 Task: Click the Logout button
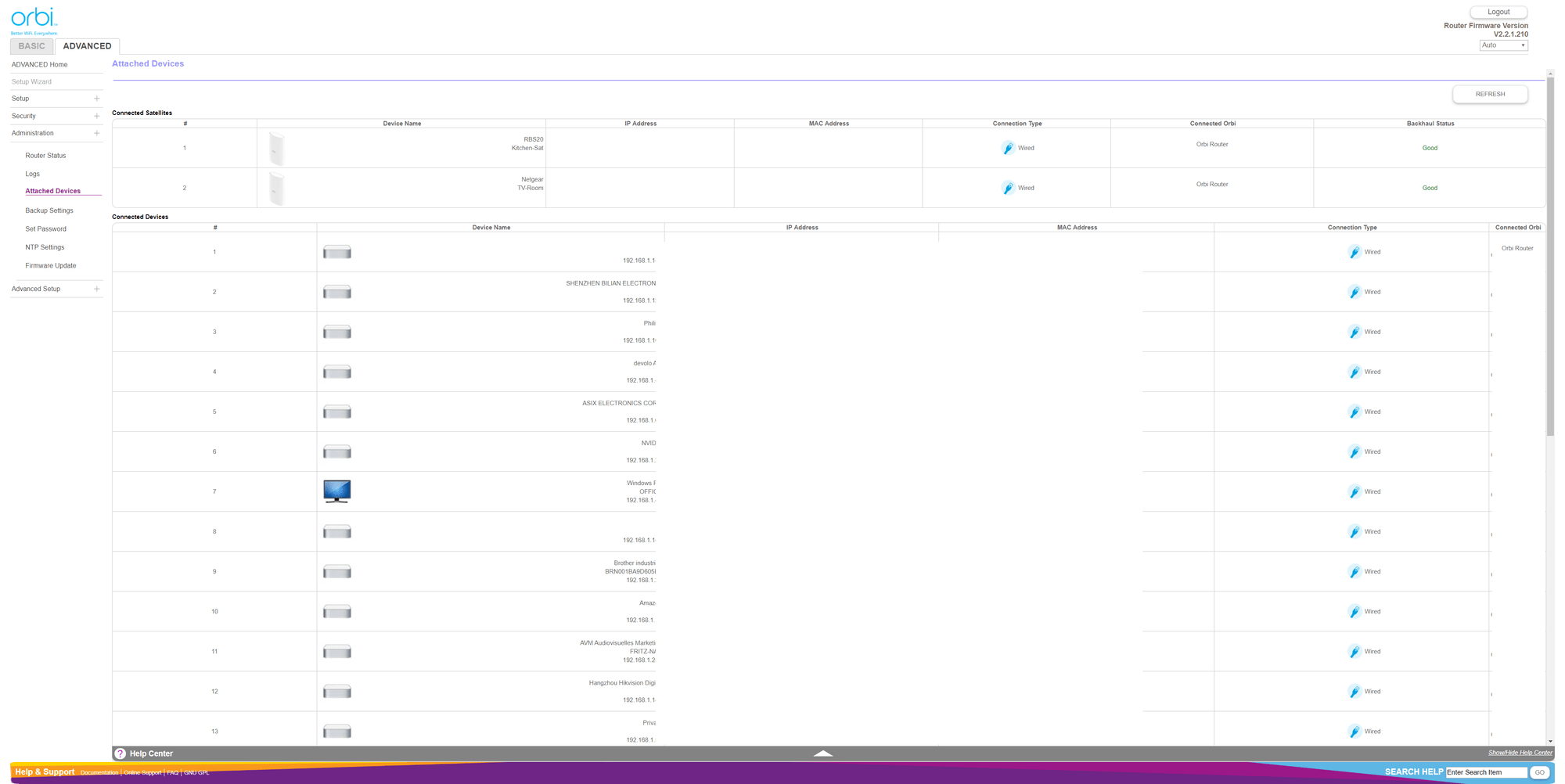(1498, 12)
